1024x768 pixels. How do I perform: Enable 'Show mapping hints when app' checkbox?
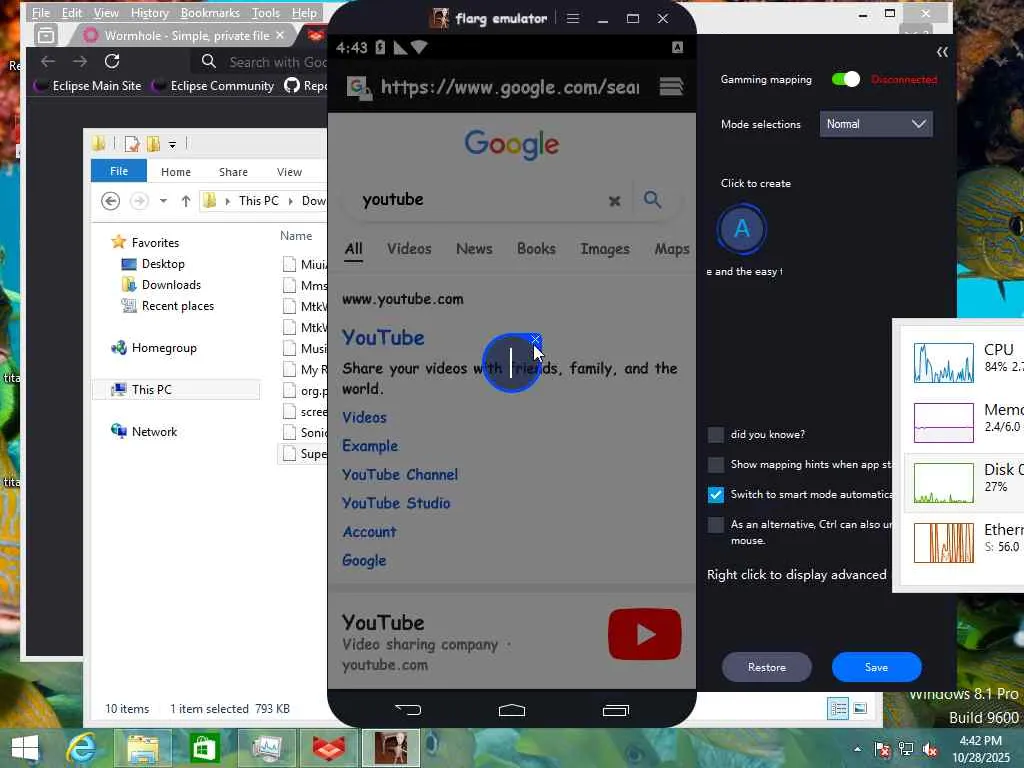[716, 464]
